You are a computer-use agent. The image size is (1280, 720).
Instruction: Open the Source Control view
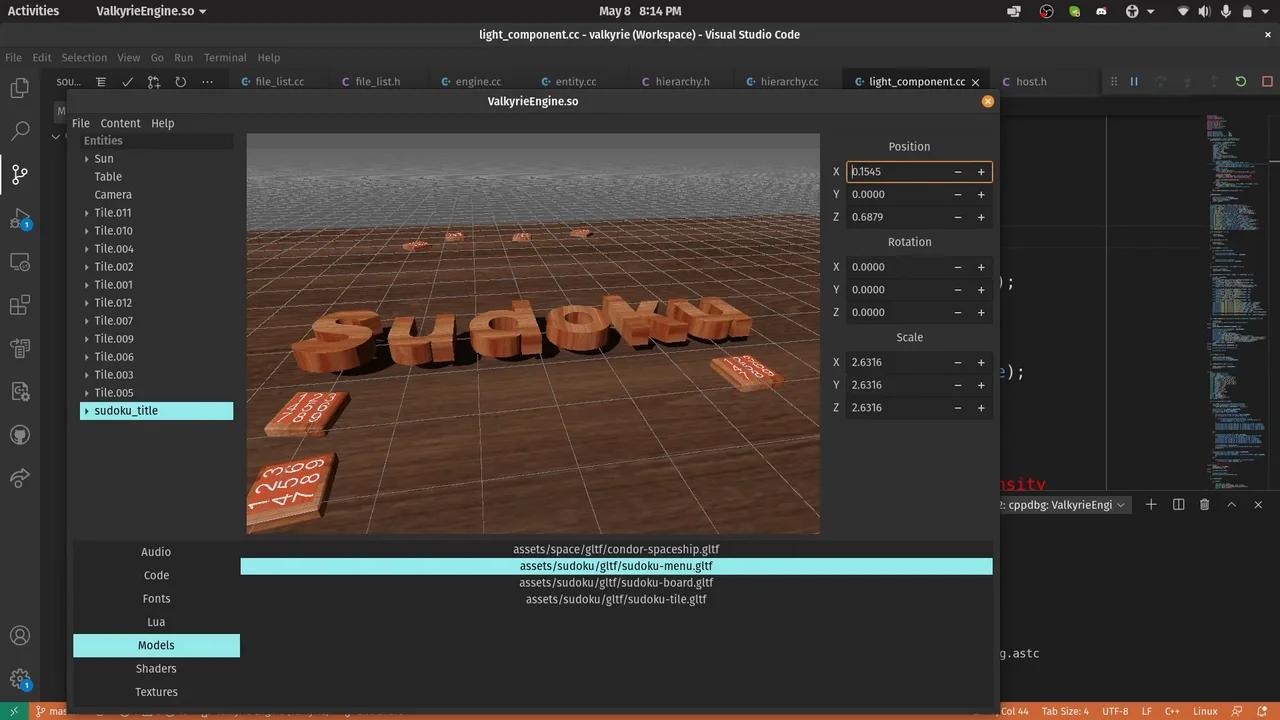(x=20, y=174)
